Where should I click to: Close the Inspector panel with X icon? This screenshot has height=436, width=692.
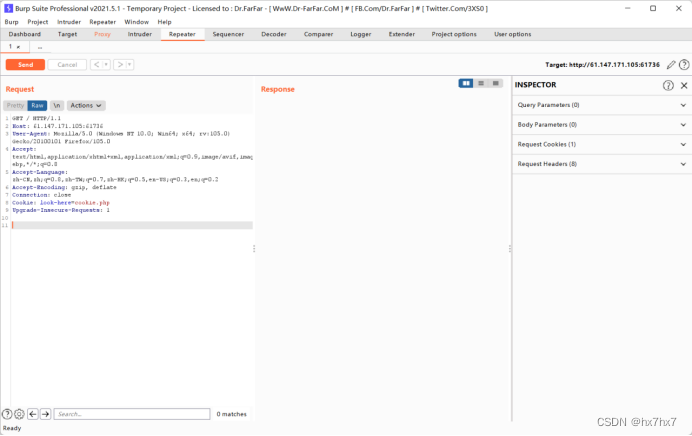[x=684, y=85]
